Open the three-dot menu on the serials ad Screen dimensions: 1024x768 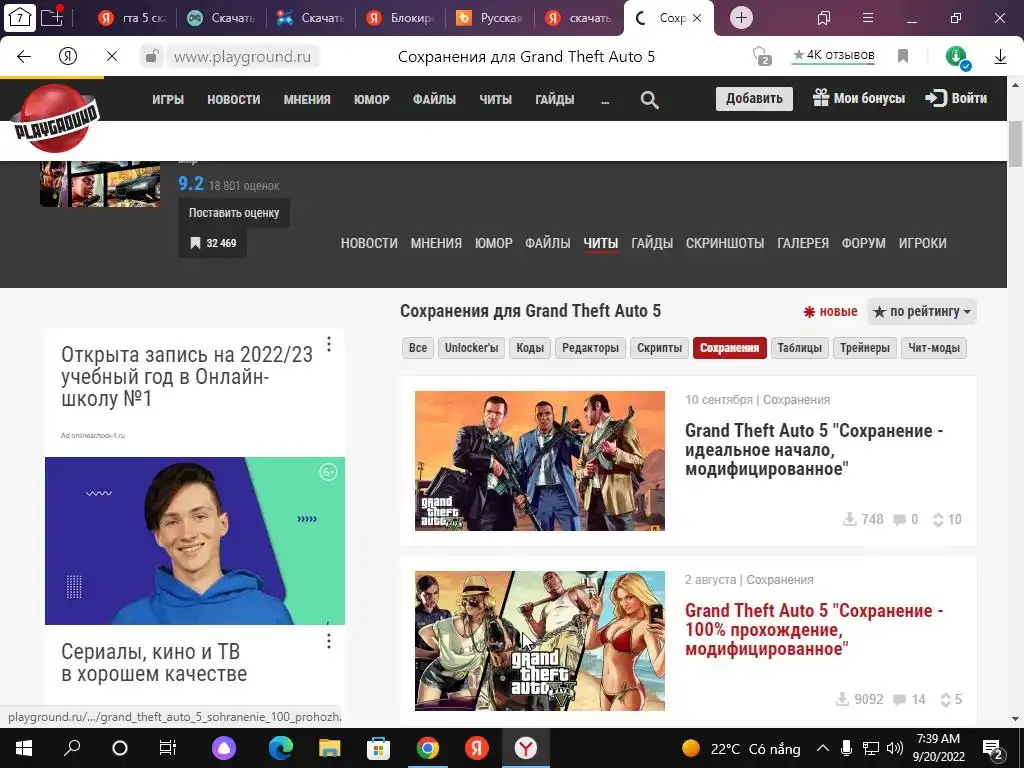pyautogui.click(x=329, y=641)
